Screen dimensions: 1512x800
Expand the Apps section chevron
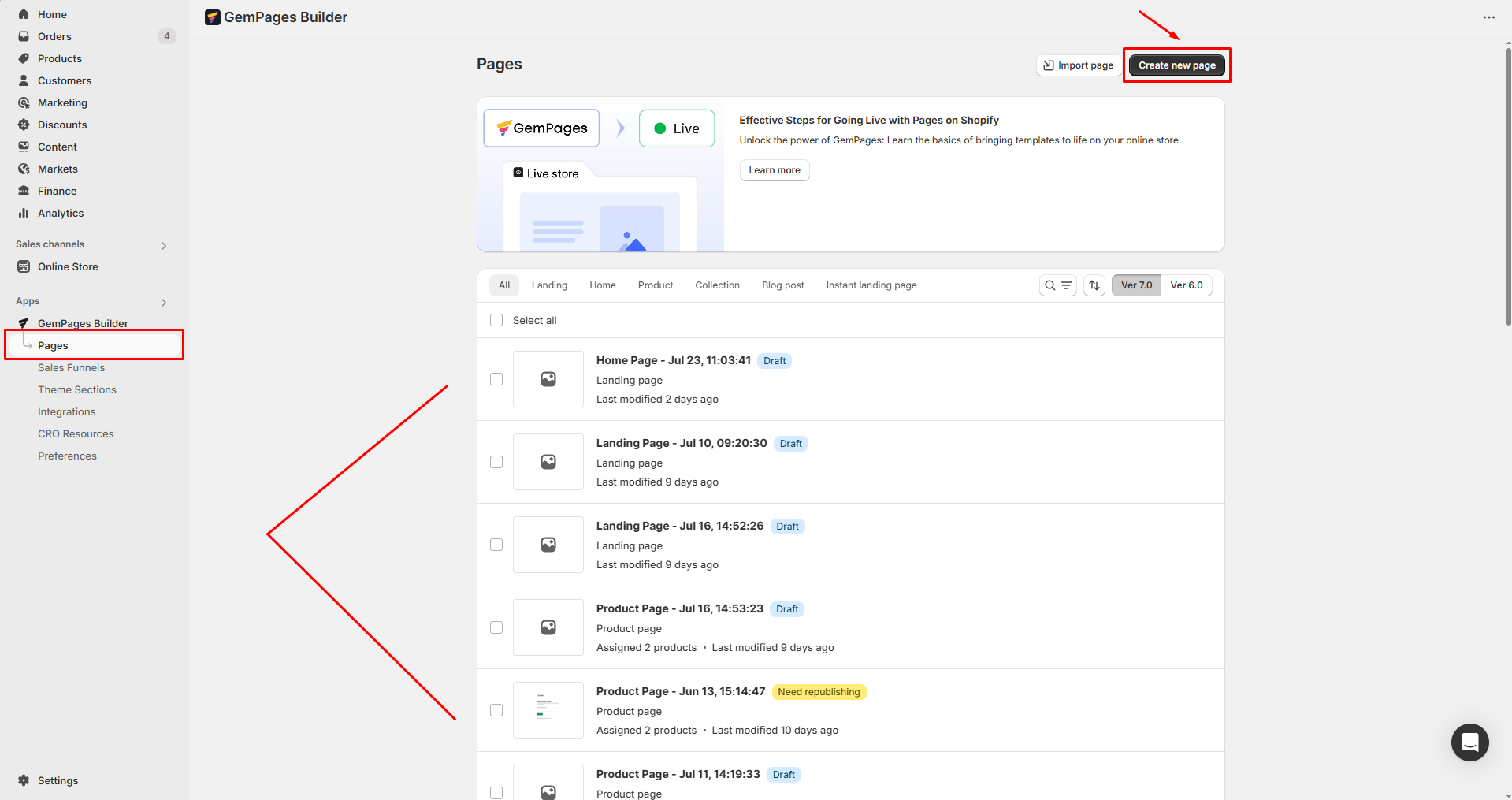point(164,302)
